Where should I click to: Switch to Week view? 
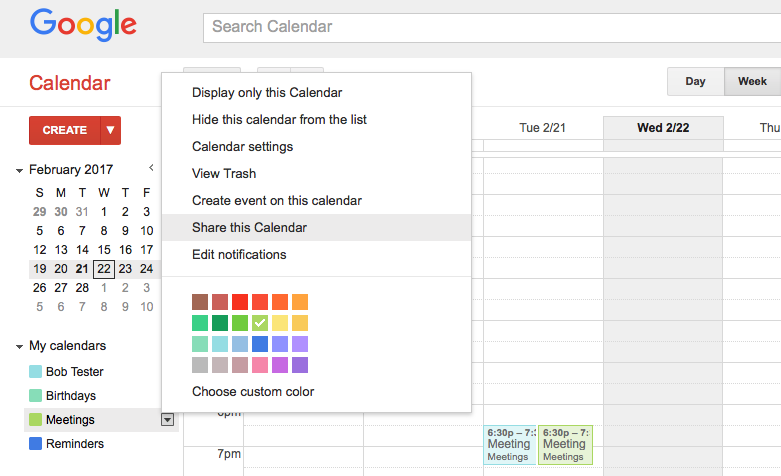(752, 81)
